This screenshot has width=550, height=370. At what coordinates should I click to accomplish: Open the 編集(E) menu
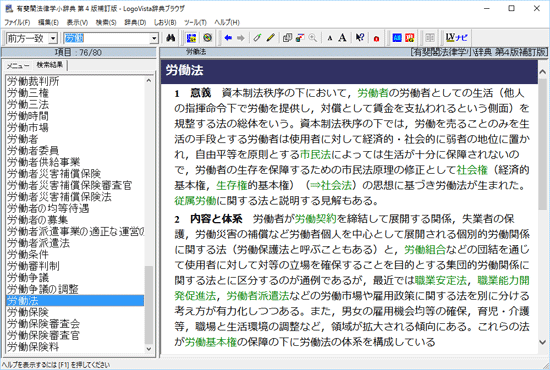tap(48, 22)
